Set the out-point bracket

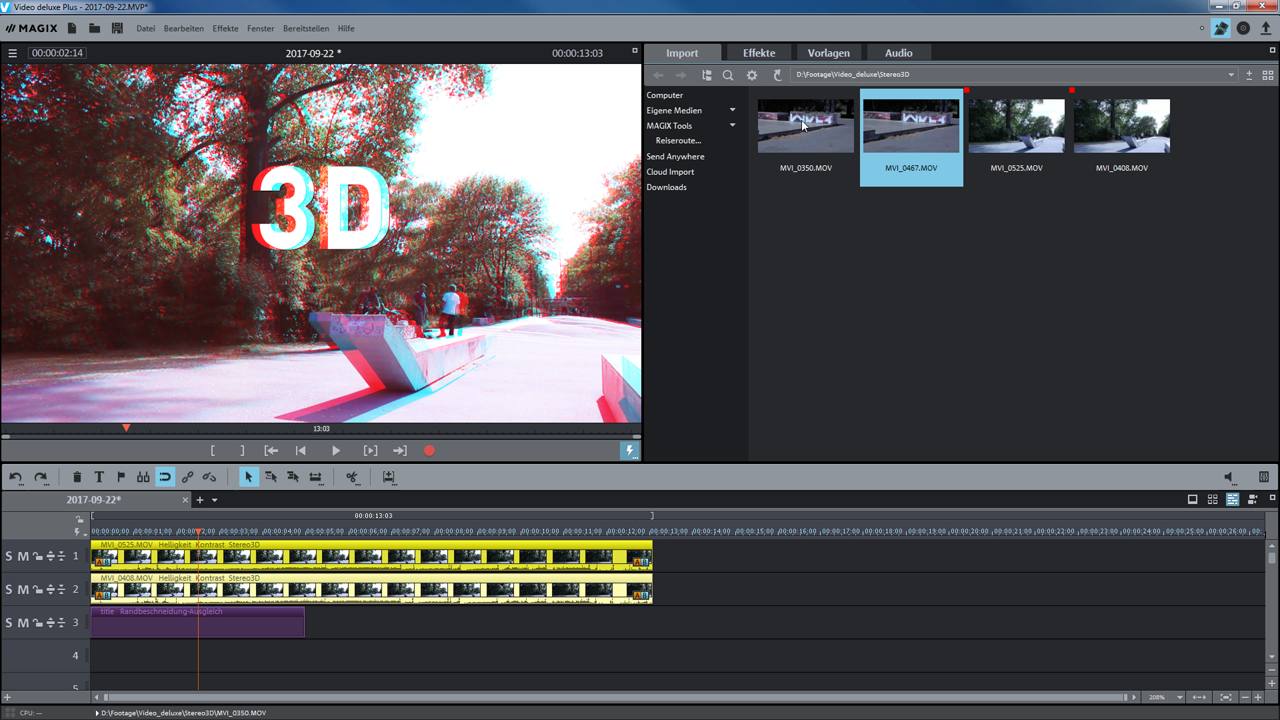coord(241,451)
